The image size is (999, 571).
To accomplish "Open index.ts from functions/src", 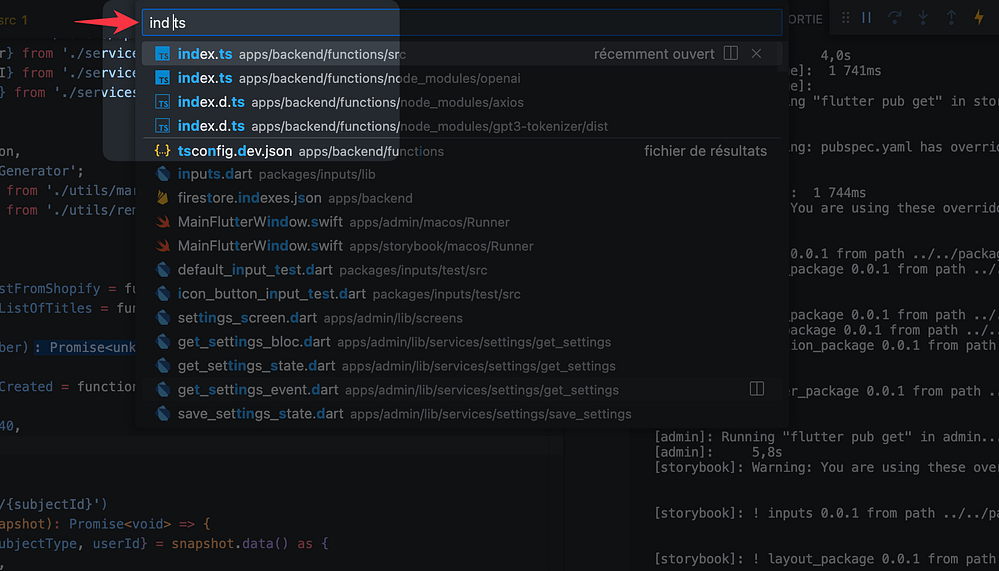I will click(x=290, y=54).
